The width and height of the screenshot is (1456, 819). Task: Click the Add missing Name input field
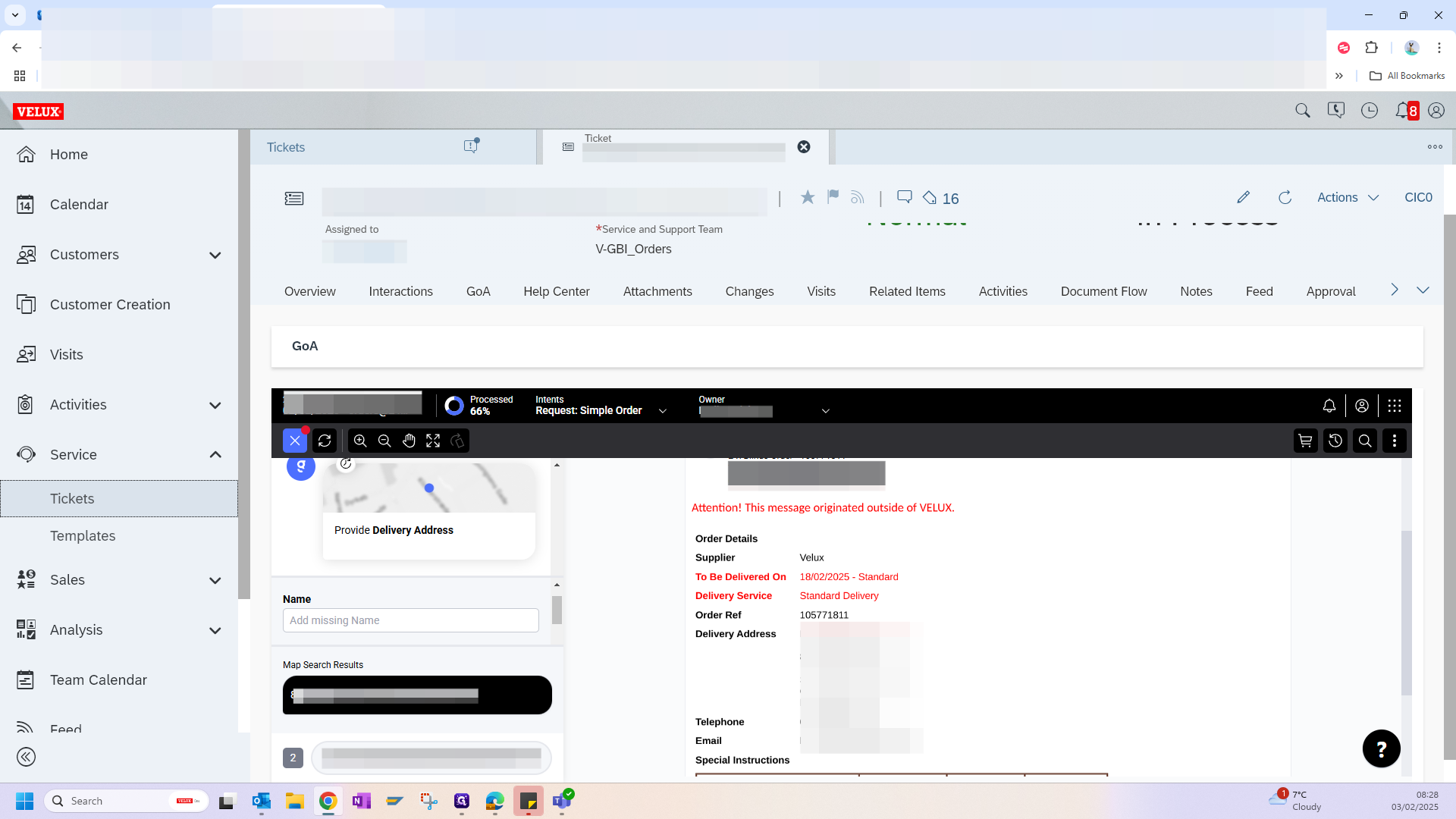411,620
